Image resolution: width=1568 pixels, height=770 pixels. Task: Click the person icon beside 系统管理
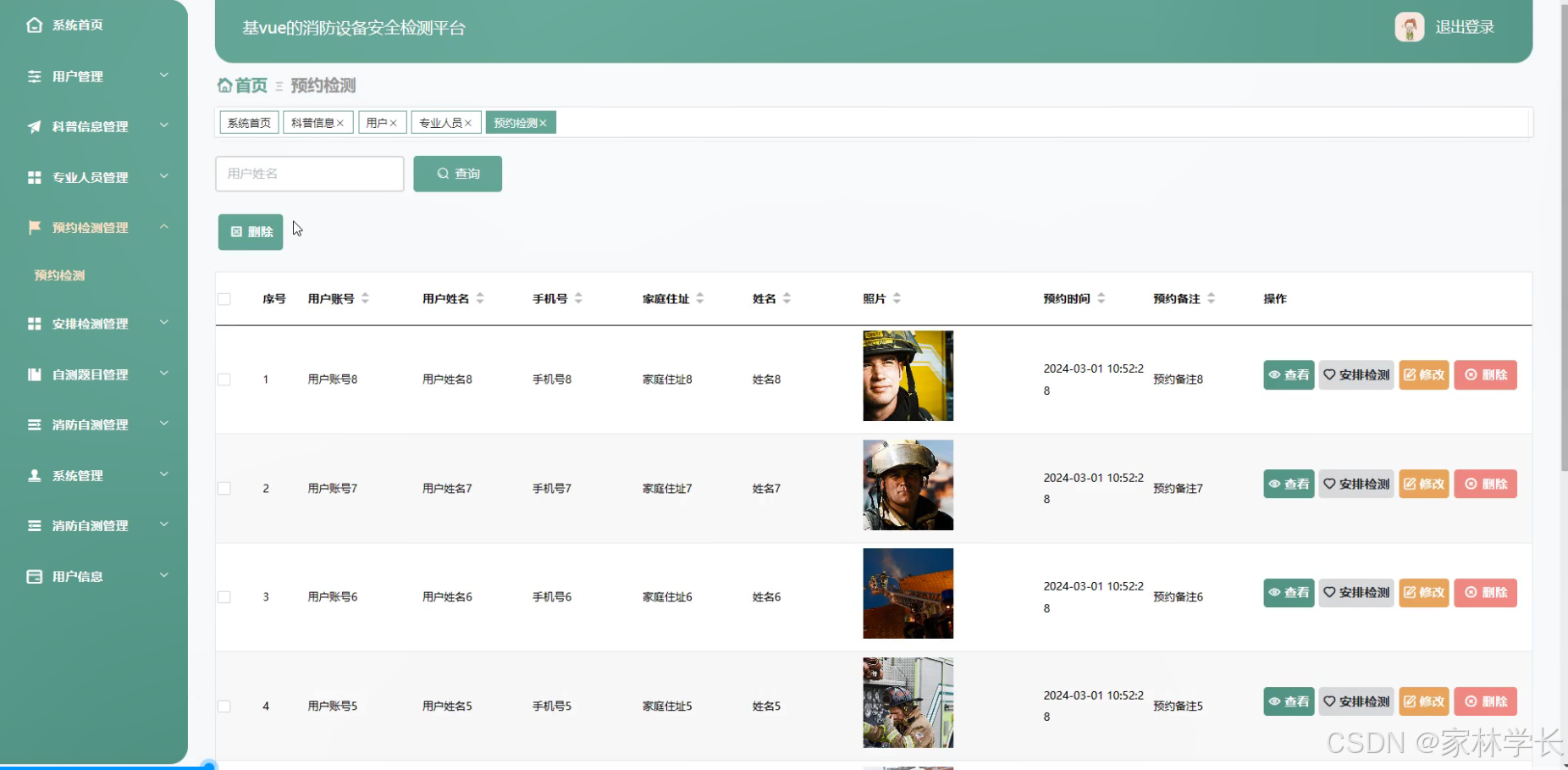pyautogui.click(x=34, y=475)
